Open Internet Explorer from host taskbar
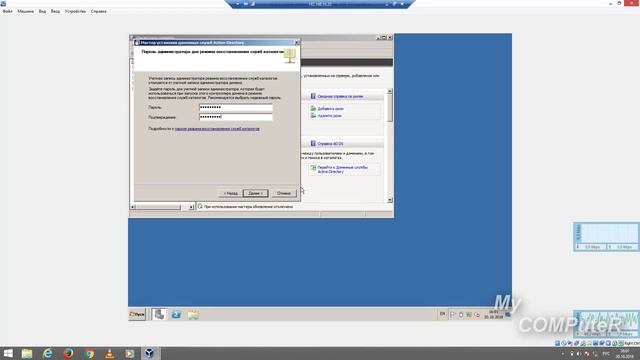The width and height of the screenshot is (640, 360). click(48, 353)
